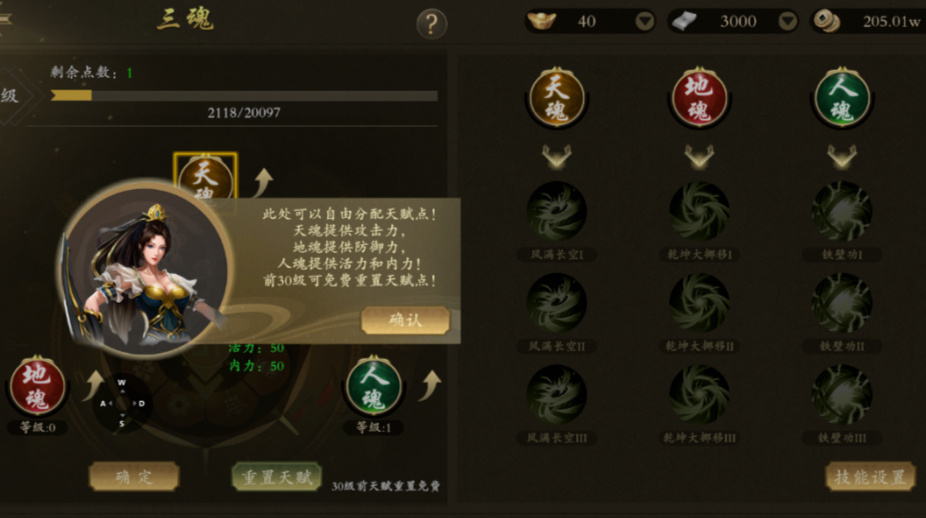
Task: Open 技能设置 skill settings
Action: [x=870, y=477]
